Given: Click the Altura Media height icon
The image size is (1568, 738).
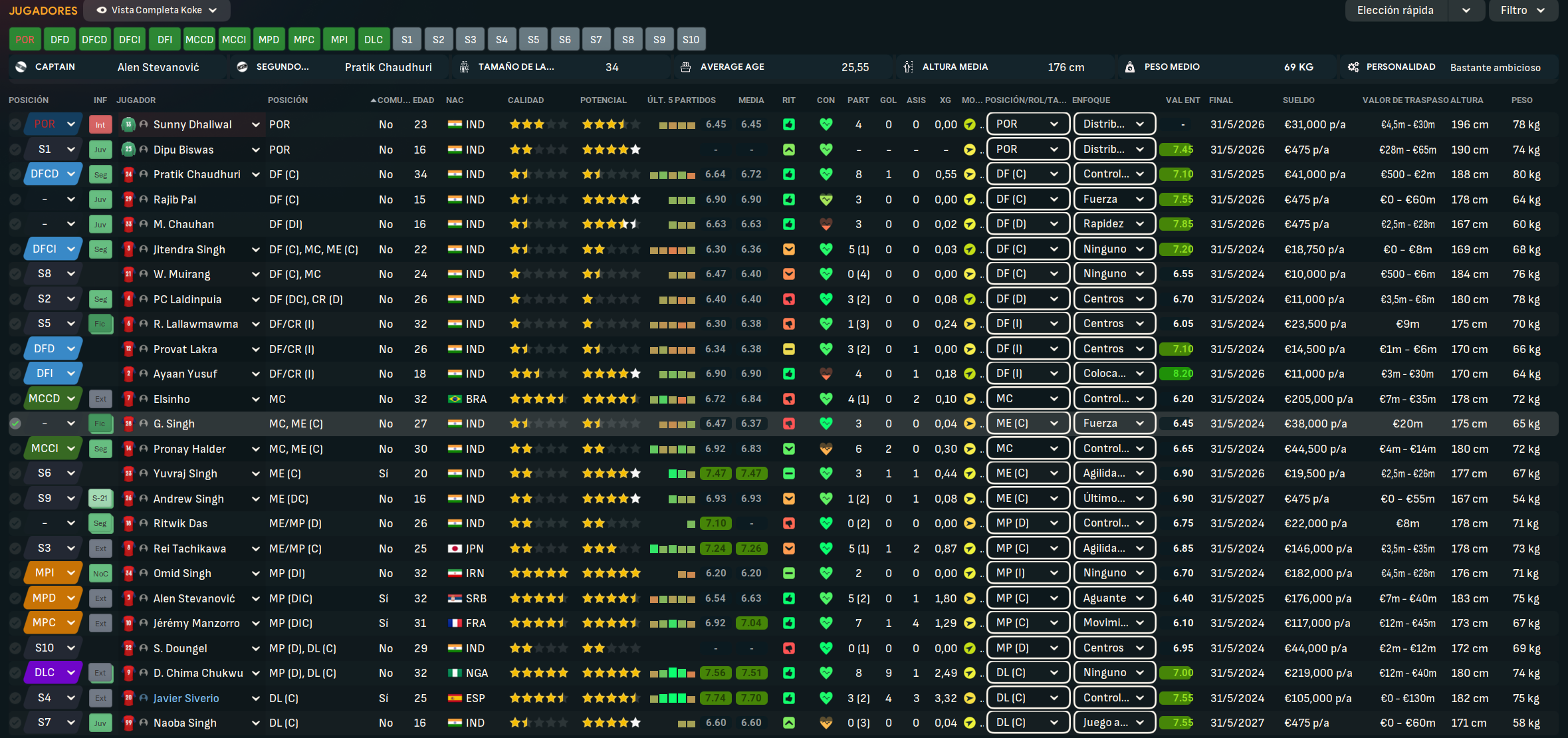Looking at the screenshot, I should (908, 66).
